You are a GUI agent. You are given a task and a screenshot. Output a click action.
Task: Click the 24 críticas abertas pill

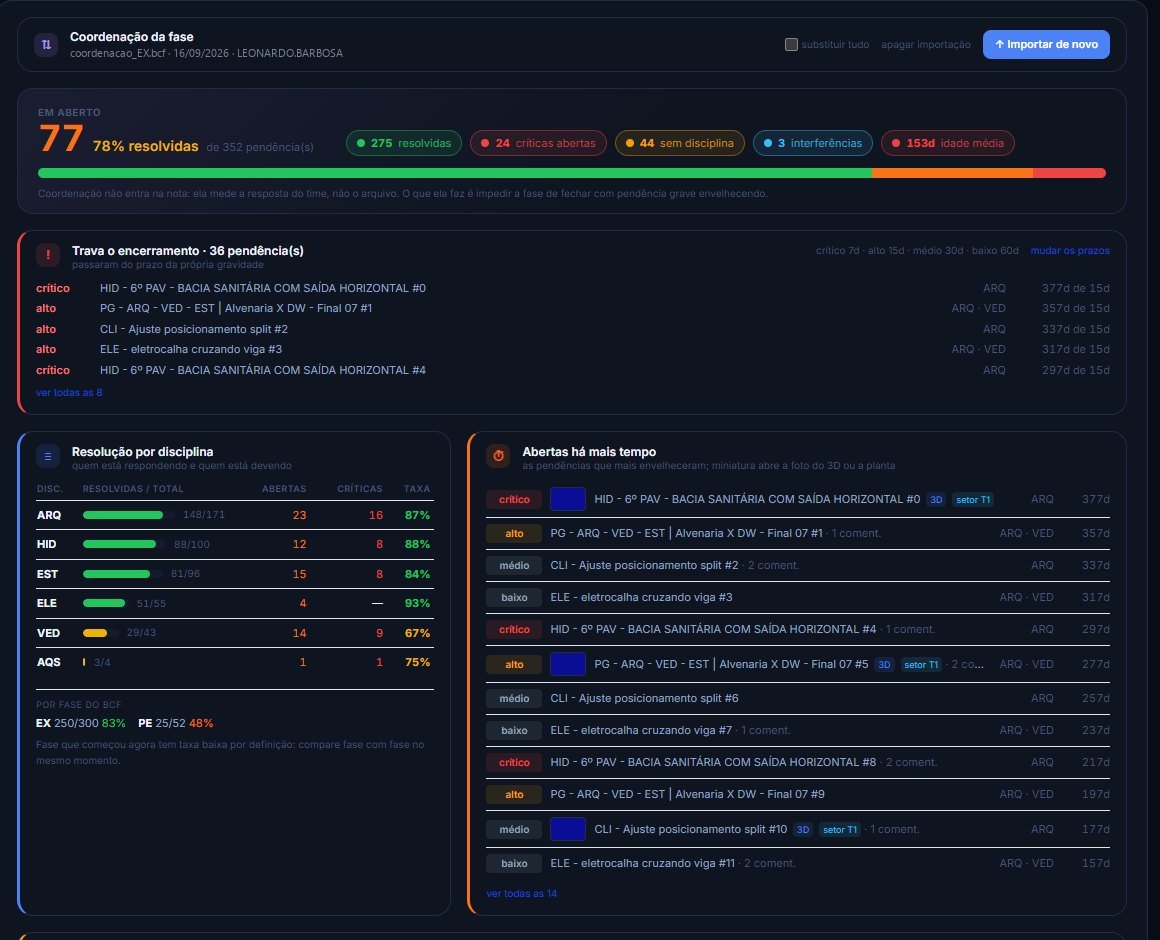538,143
